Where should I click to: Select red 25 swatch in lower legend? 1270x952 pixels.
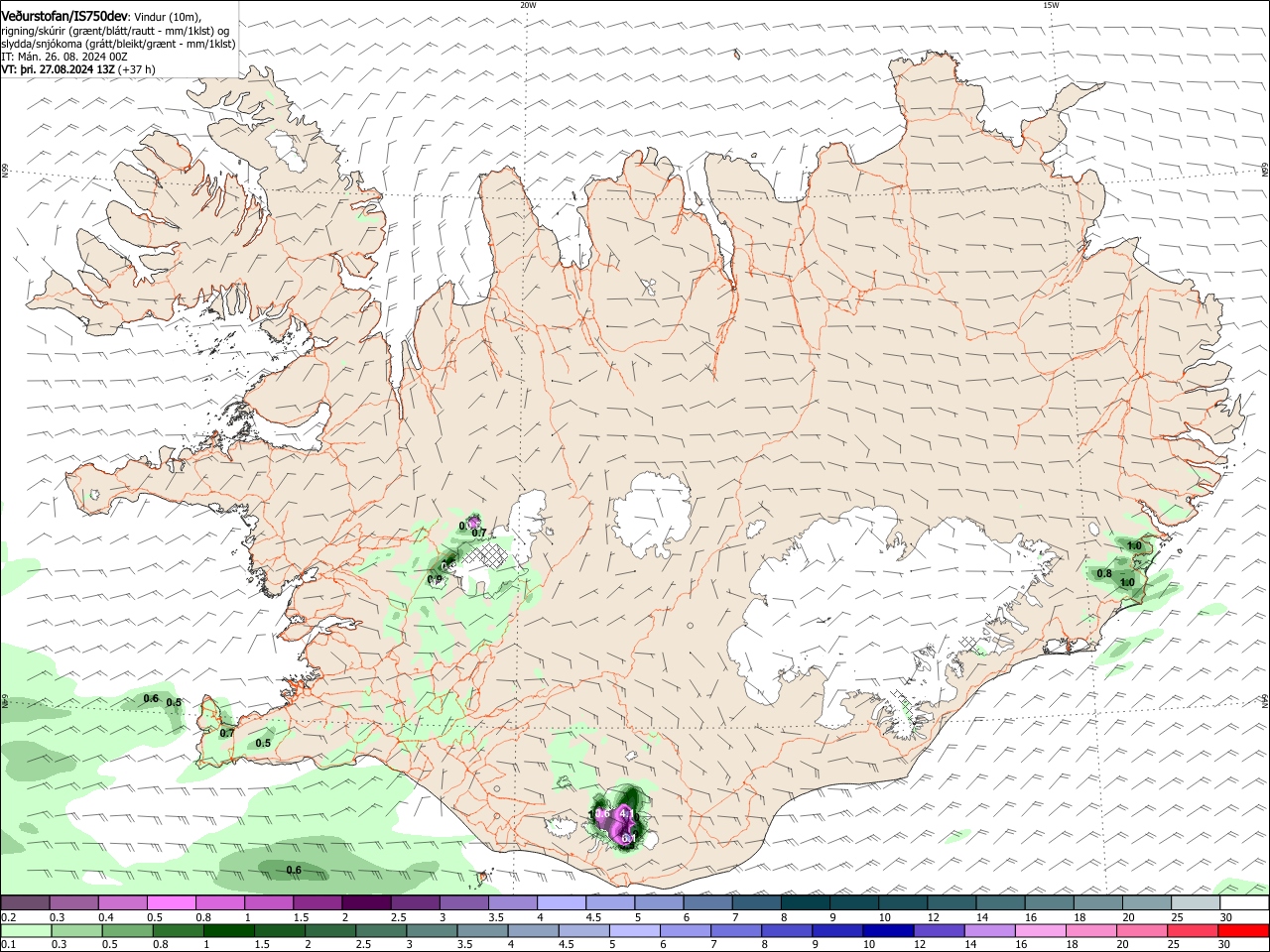(1194, 931)
